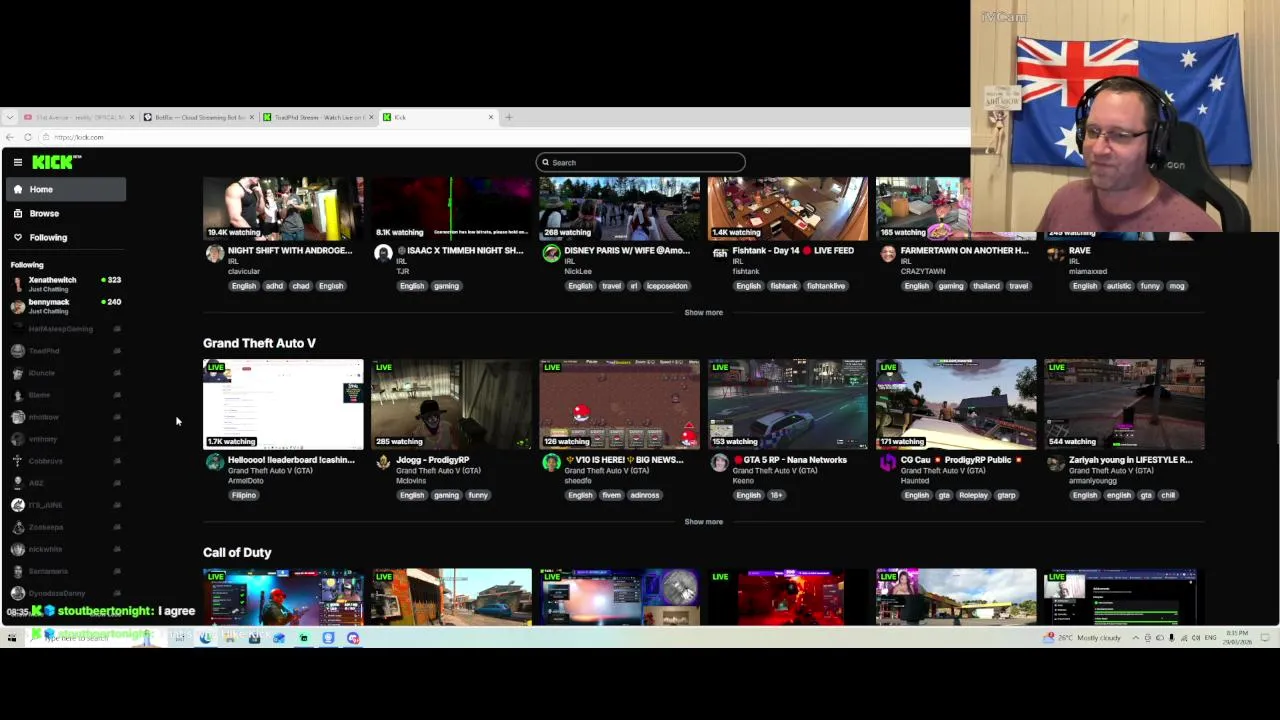
Task: Switch to the Botflix Cloud Streaming tab
Action: tap(198, 117)
